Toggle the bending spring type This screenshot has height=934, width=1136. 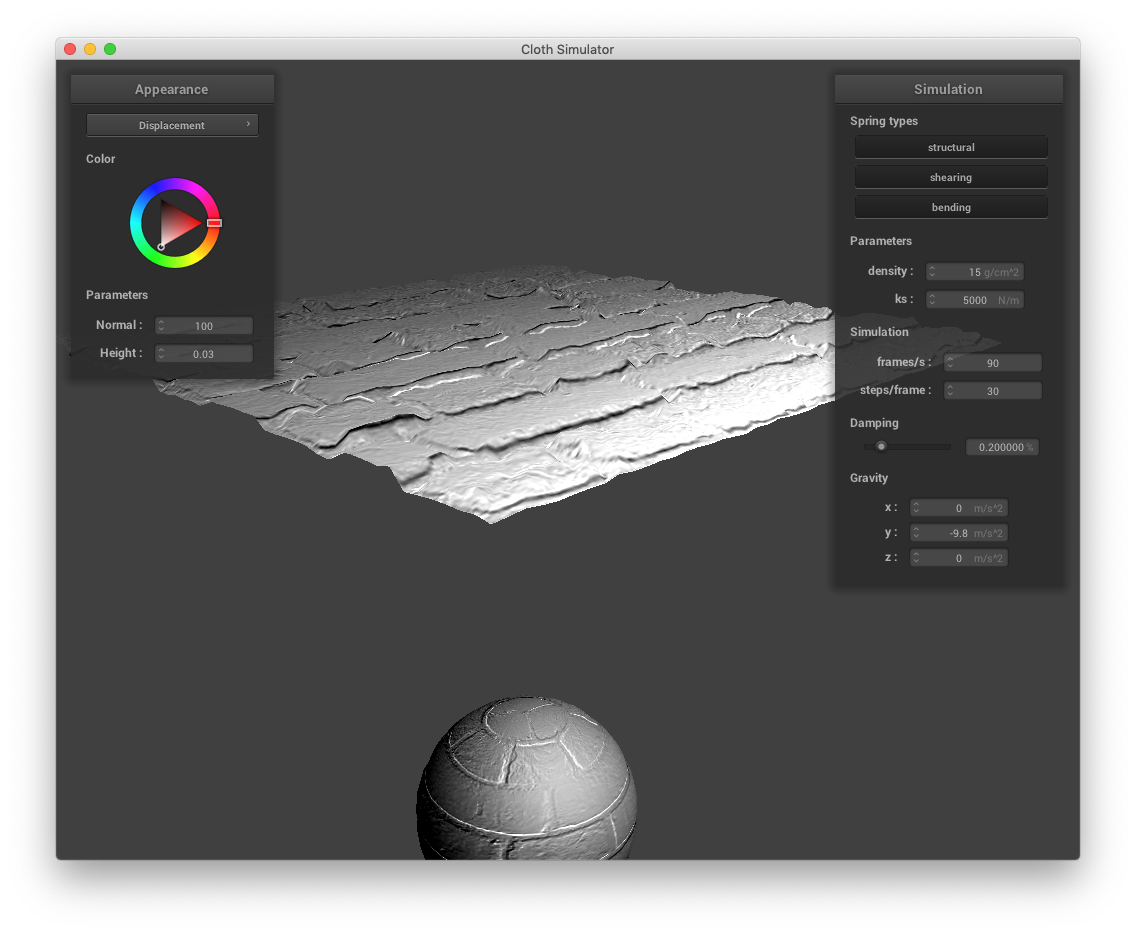click(951, 207)
